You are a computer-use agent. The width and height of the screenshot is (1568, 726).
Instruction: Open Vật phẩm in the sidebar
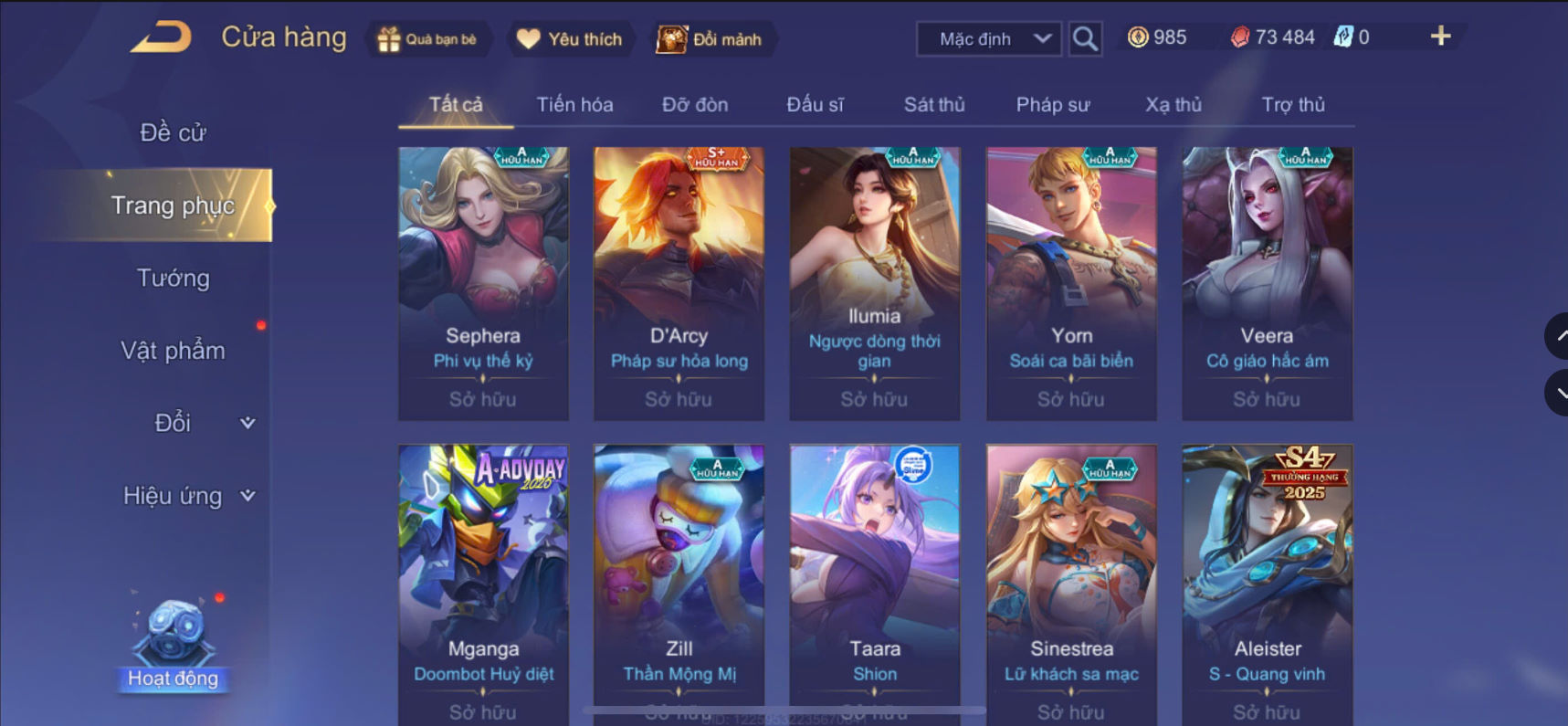(x=173, y=351)
